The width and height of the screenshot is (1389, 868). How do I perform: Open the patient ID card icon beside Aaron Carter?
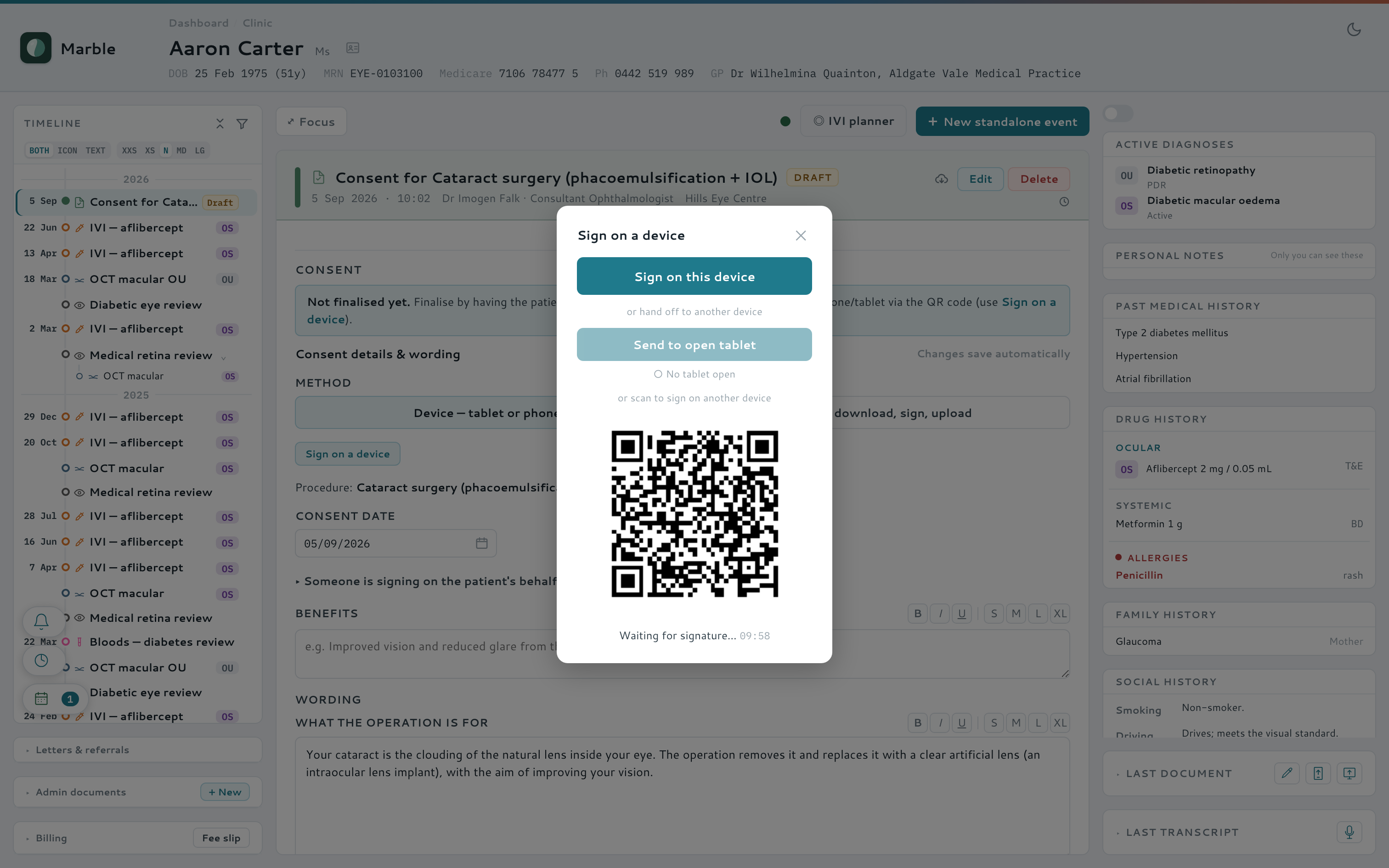[x=352, y=48]
